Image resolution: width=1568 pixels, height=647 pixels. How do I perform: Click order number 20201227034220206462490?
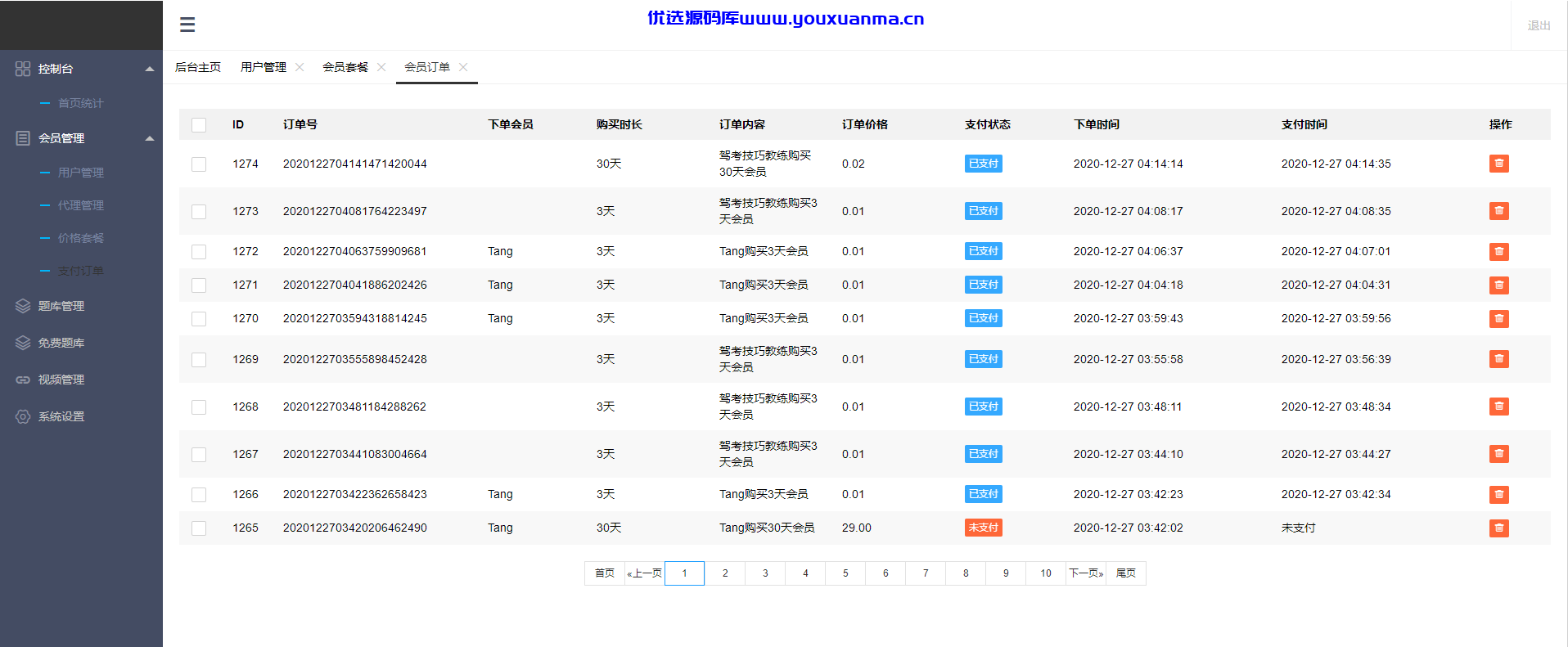[x=355, y=528]
